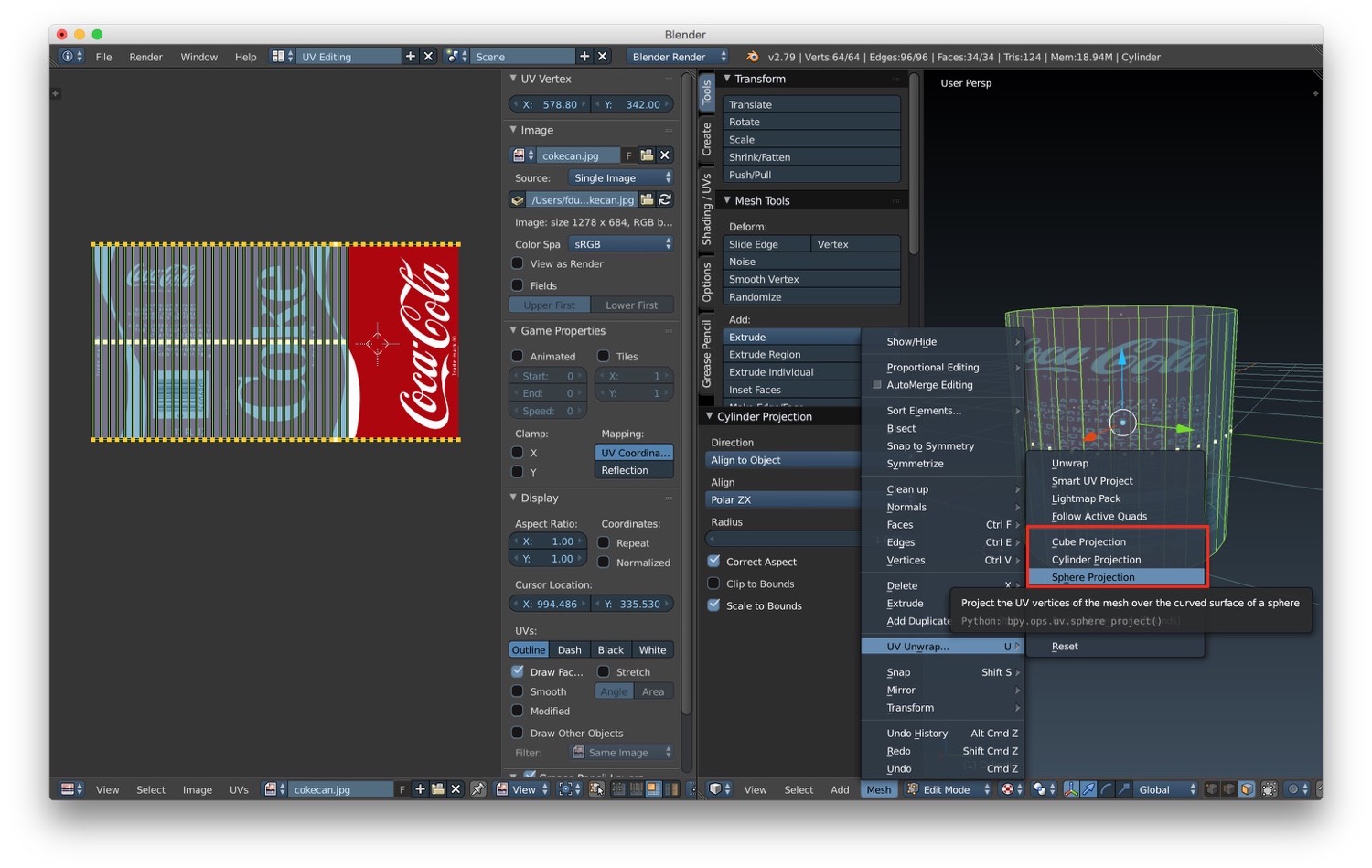Open proportional editing selector in header
Screen dimensions: 1372x868
click(1298, 789)
